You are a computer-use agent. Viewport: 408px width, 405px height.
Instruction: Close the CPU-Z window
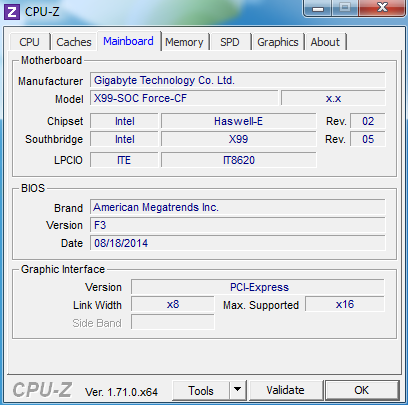tap(382, 8)
